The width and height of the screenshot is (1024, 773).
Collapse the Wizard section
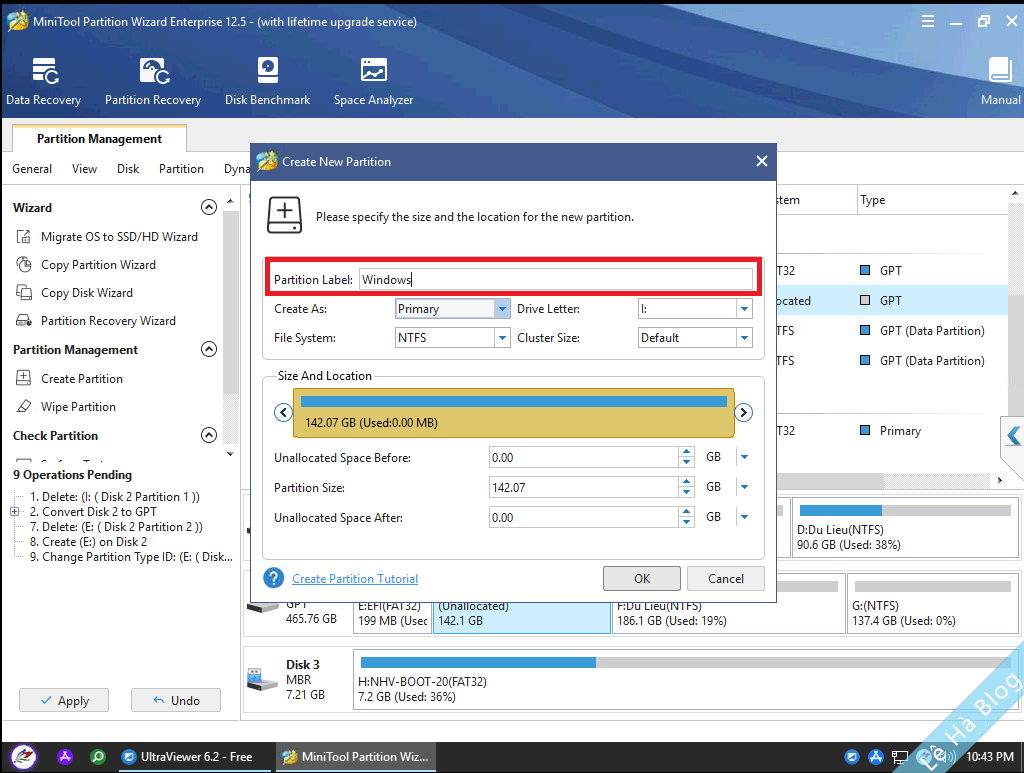click(x=209, y=208)
